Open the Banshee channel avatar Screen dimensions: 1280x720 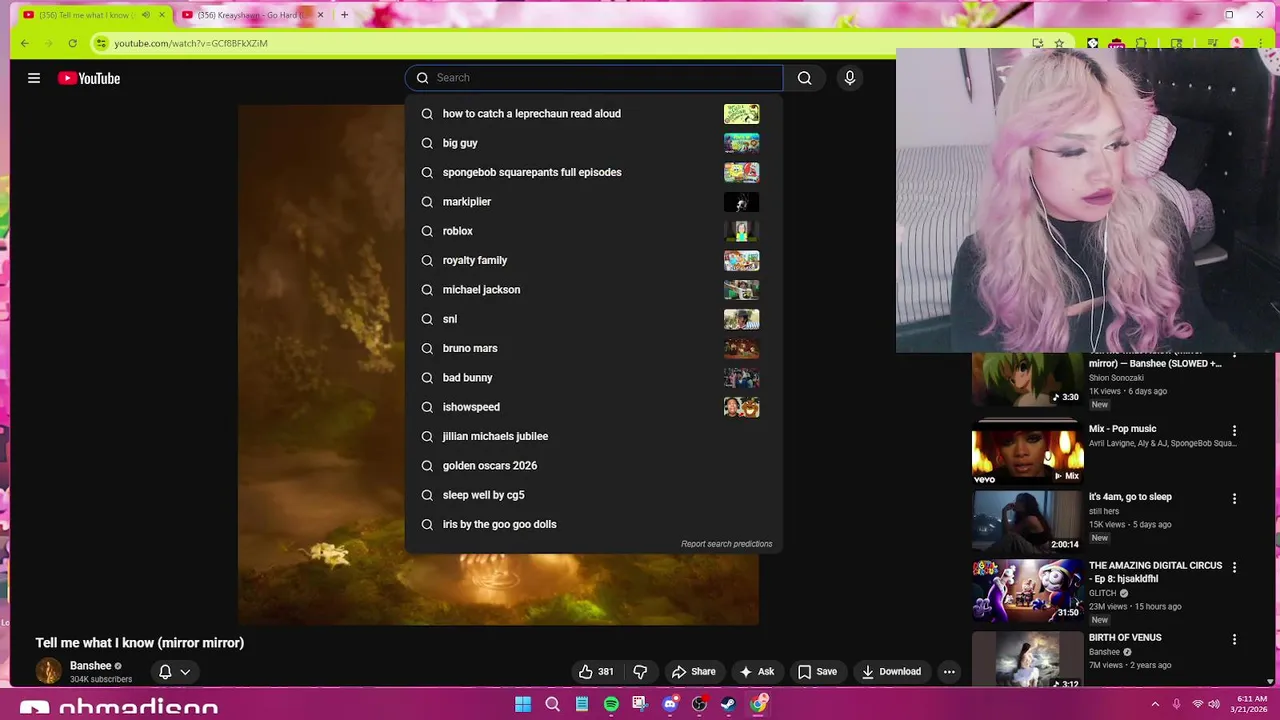pyautogui.click(x=48, y=671)
